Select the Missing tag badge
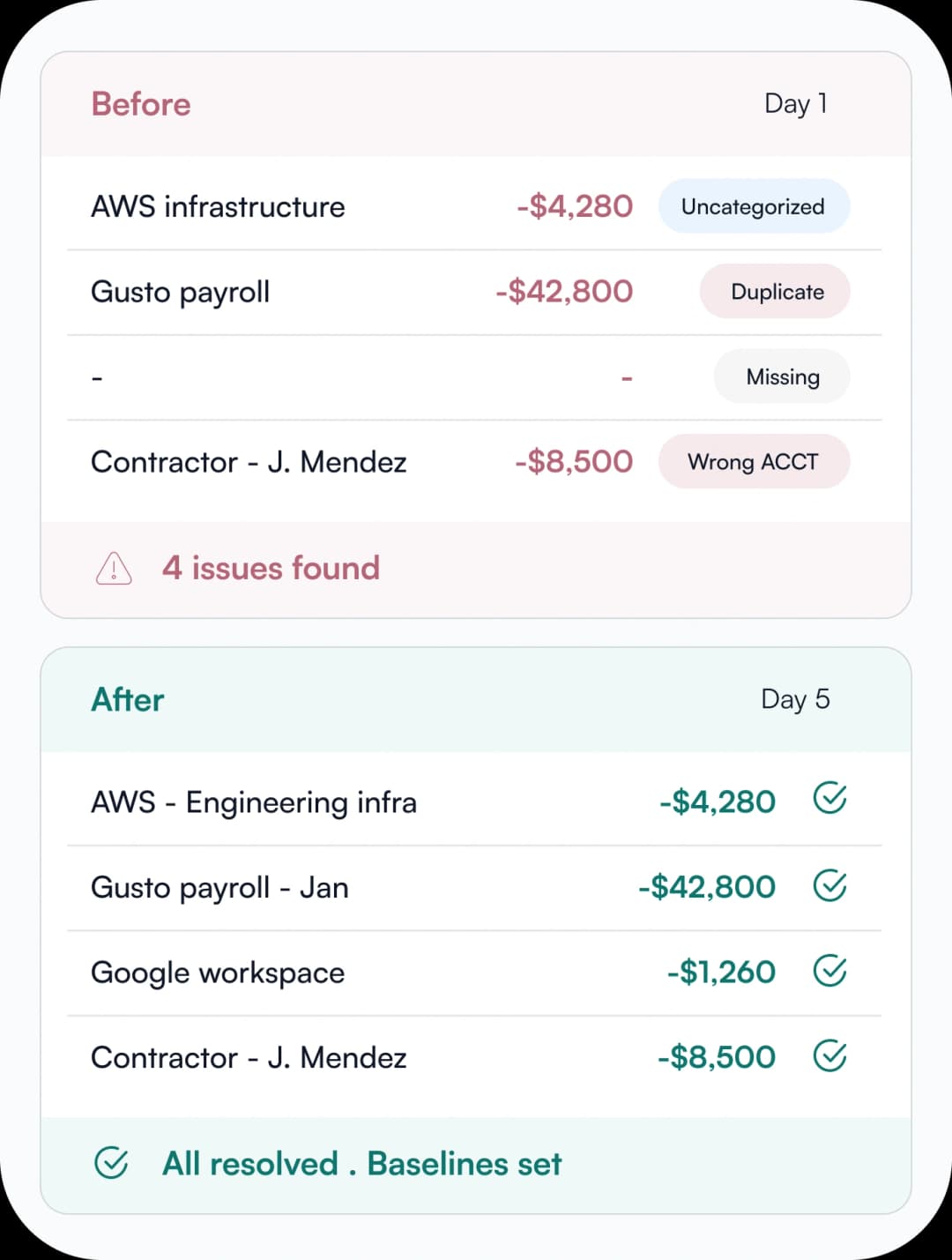 pyautogui.click(x=782, y=377)
